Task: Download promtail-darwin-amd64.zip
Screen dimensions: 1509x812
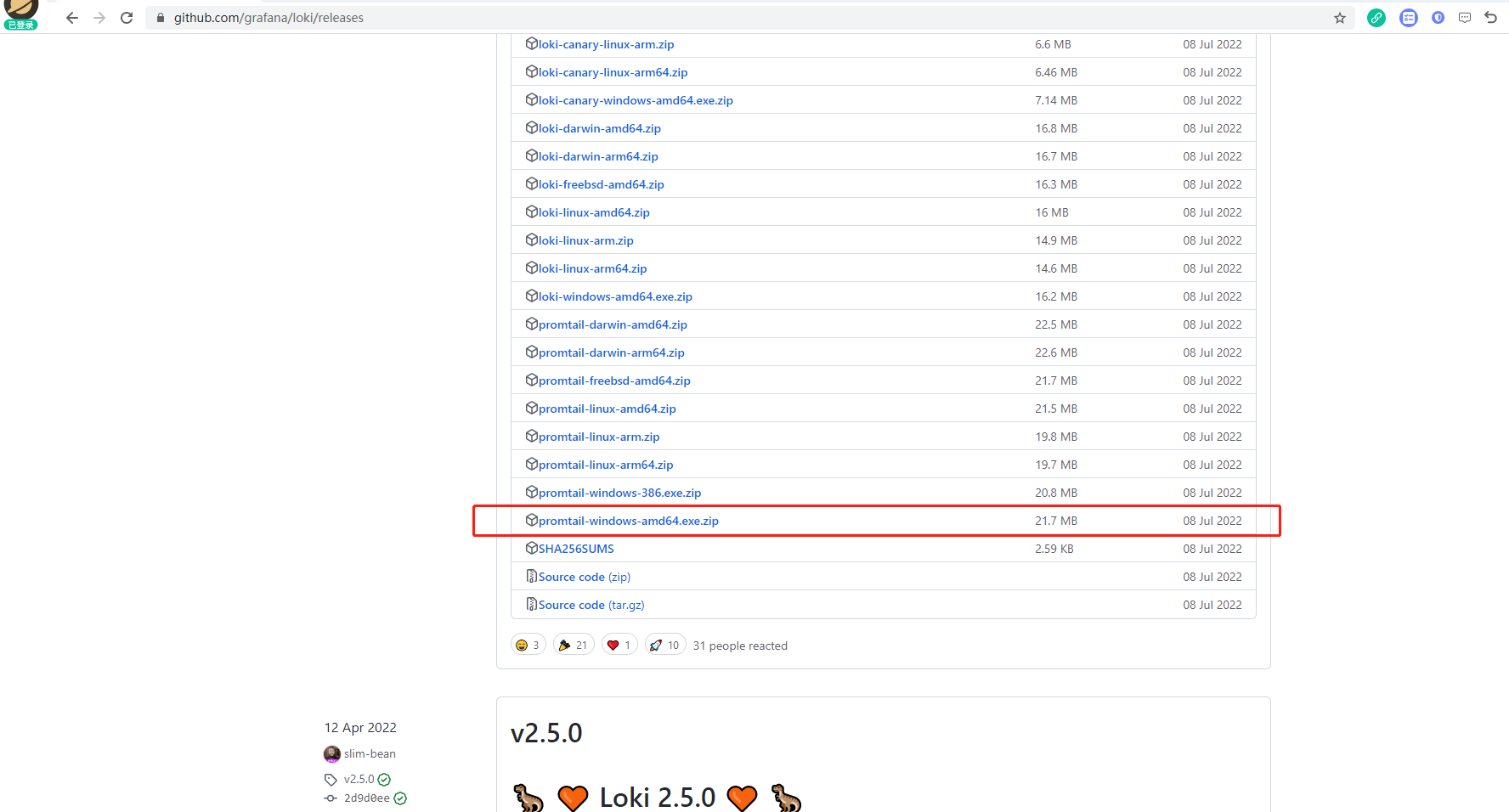Action: tap(613, 324)
